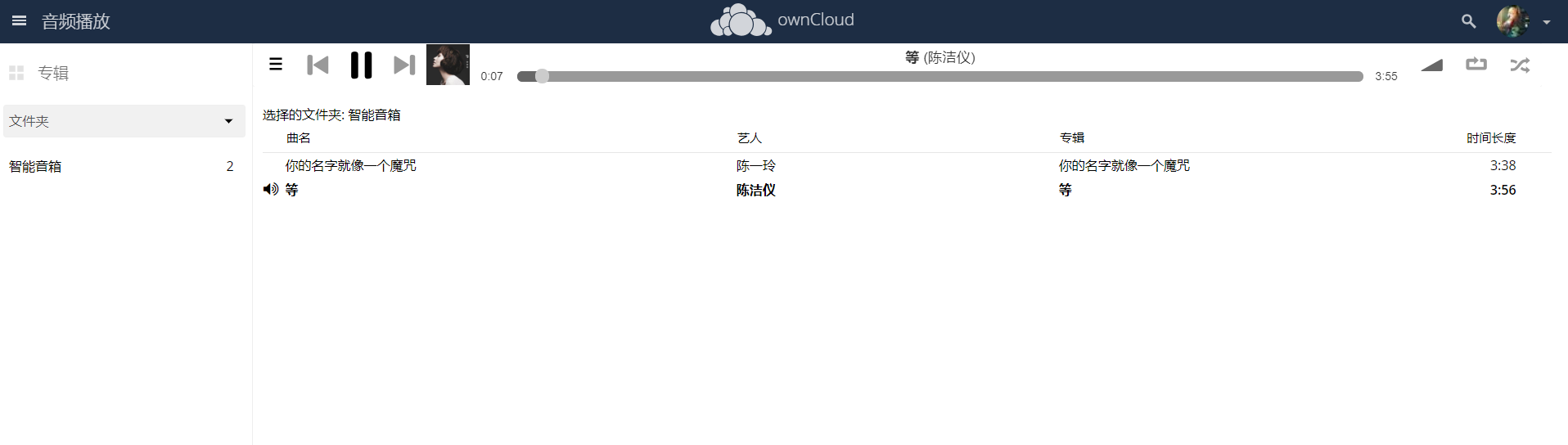This screenshot has width=1568, height=445.
Task: Click album cell 等 in playing row
Action: (x=1065, y=190)
